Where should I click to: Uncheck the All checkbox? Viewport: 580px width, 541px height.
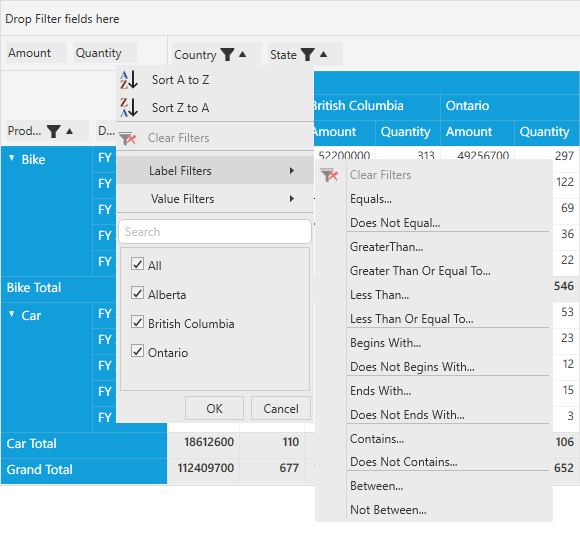tap(138, 264)
